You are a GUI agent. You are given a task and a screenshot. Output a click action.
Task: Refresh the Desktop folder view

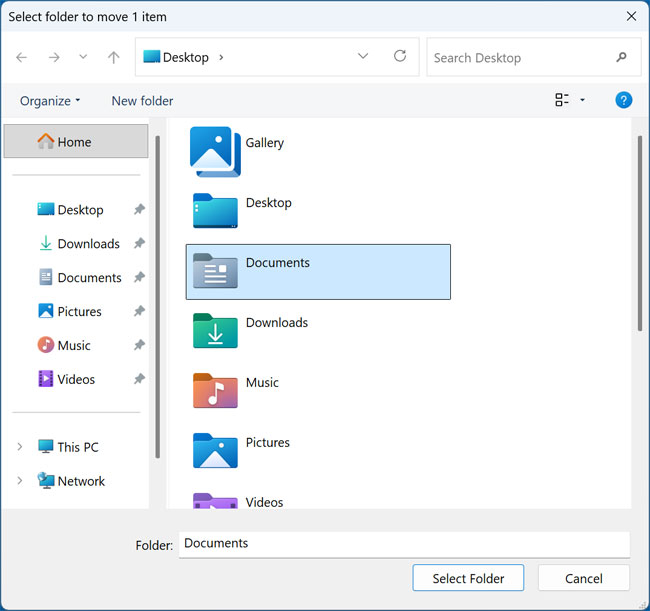pyautogui.click(x=400, y=56)
